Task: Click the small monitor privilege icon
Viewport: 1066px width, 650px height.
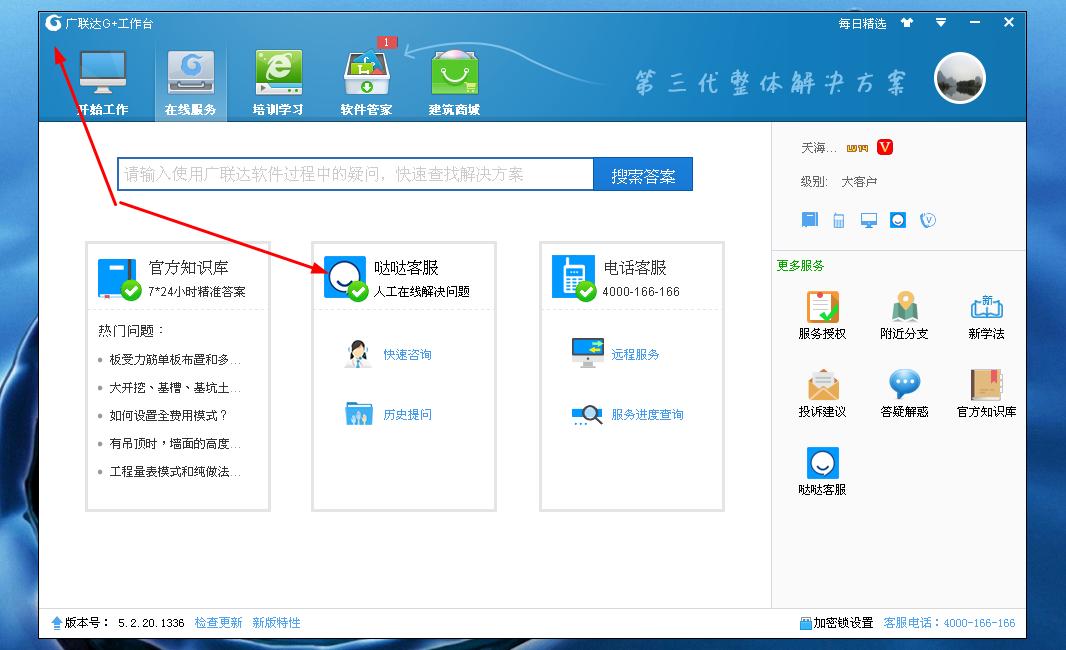Action: click(x=868, y=220)
